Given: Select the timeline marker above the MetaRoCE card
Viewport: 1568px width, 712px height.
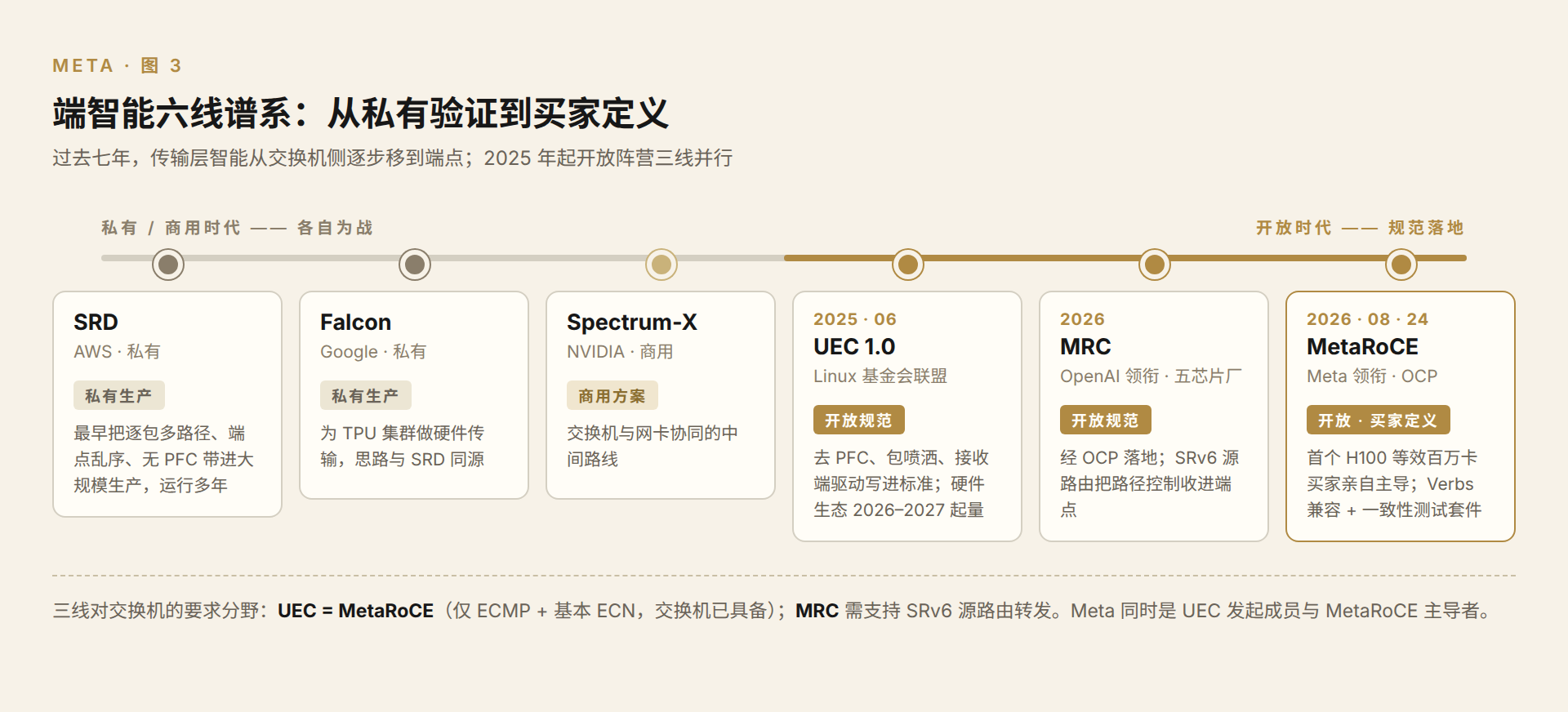Looking at the screenshot, I should [x=1401, y=265].
